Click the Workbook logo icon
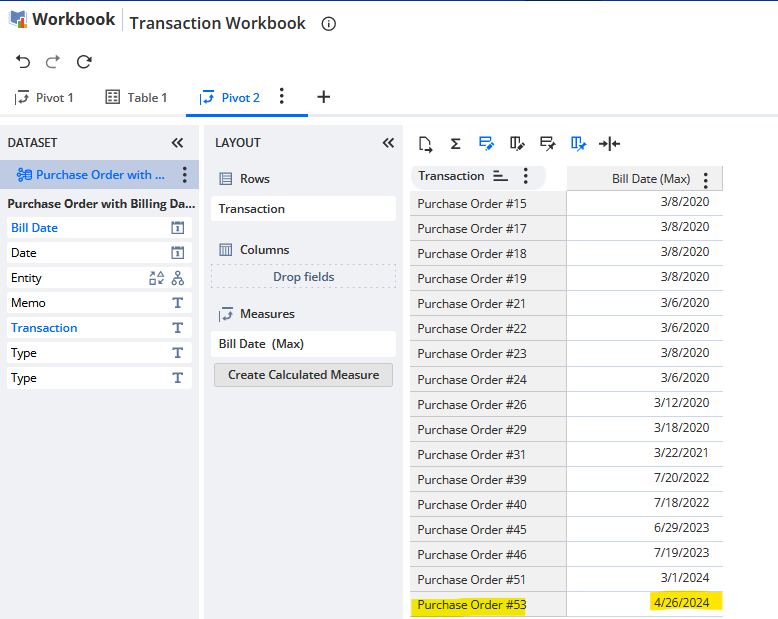Viewport: 778px width, 619px height. 19,19
